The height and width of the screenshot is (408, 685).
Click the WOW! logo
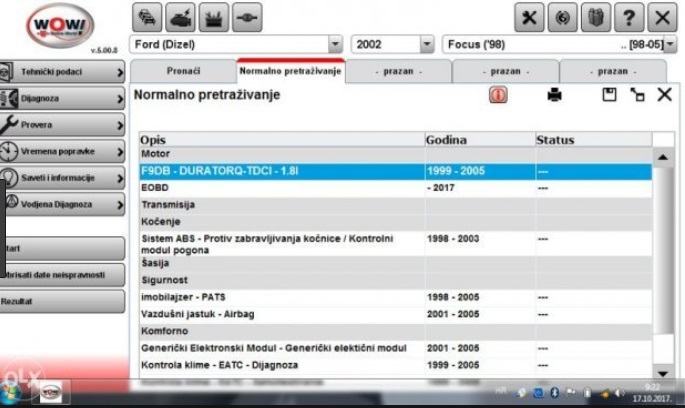60,25
